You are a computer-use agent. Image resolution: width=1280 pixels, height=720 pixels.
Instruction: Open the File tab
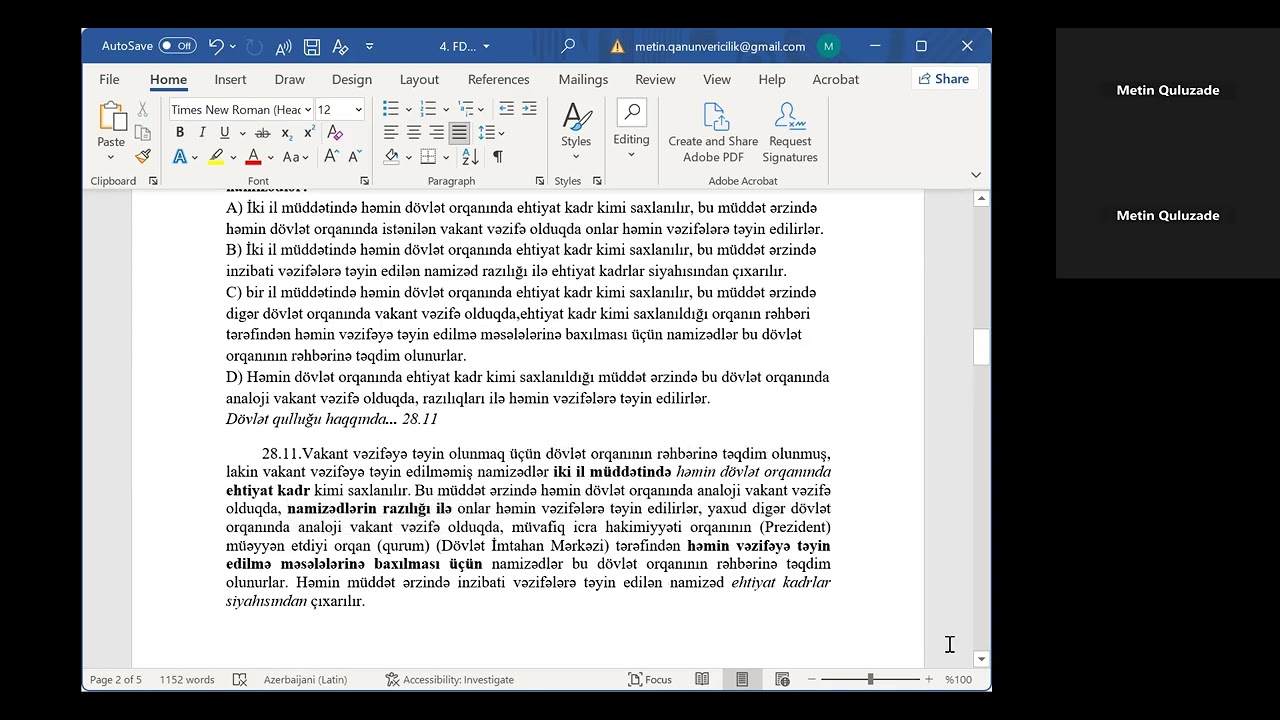click(109, 79)
